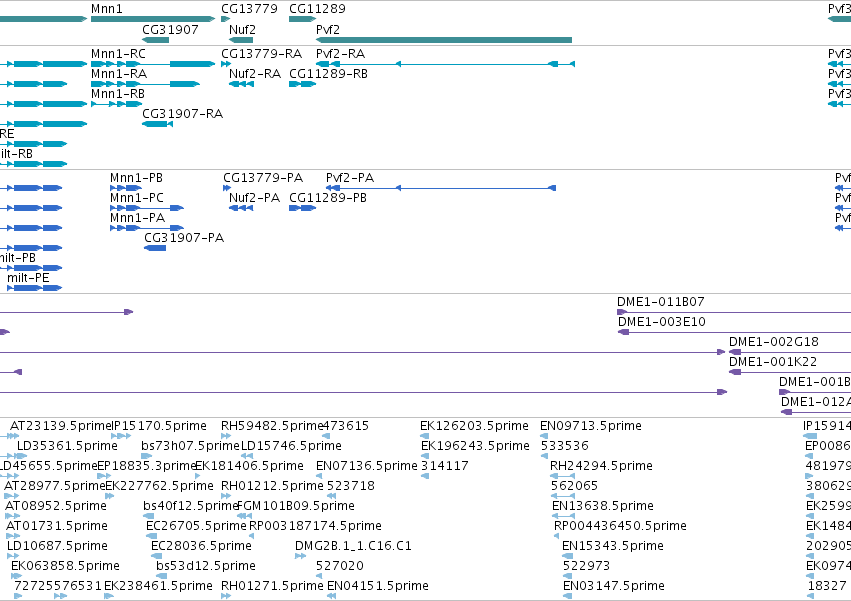Select the RH24294.5prime EST glyph
This screenshot has width=851, height=601.
(x=562, y=476)
